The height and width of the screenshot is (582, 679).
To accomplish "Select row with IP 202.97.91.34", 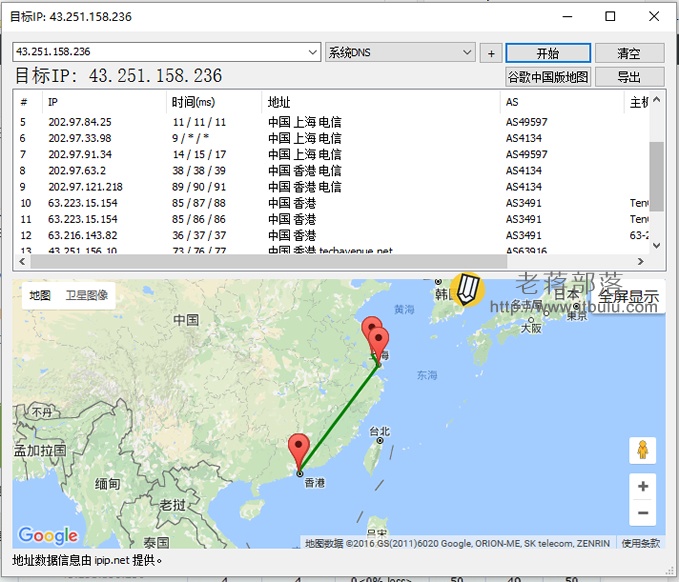I will pyautogui.click(x=332, y=154).
